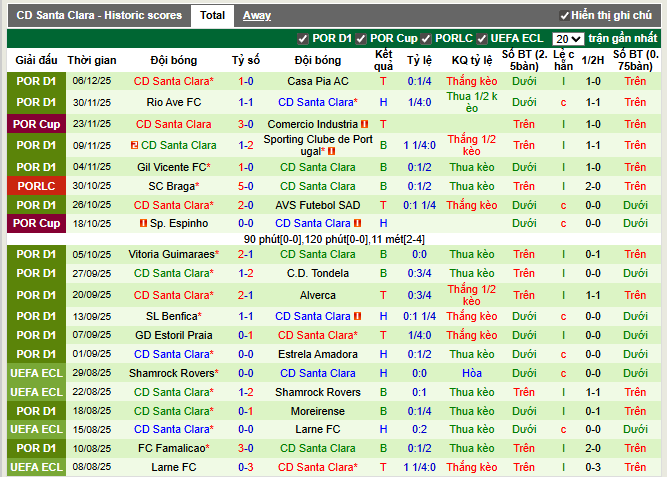667x477 pixels.
Task: Open Shamrock Rovers link on 29/08/25 row
Action: [171, 374]
